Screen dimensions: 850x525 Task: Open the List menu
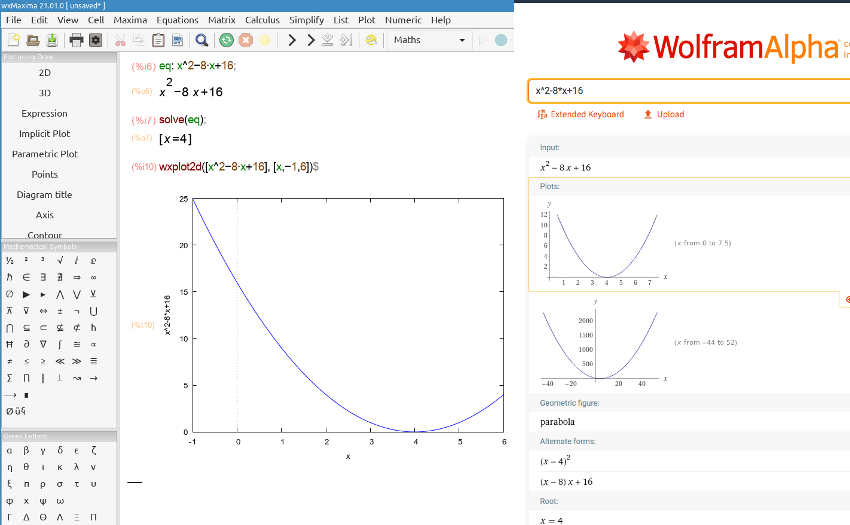click(341, 20)
